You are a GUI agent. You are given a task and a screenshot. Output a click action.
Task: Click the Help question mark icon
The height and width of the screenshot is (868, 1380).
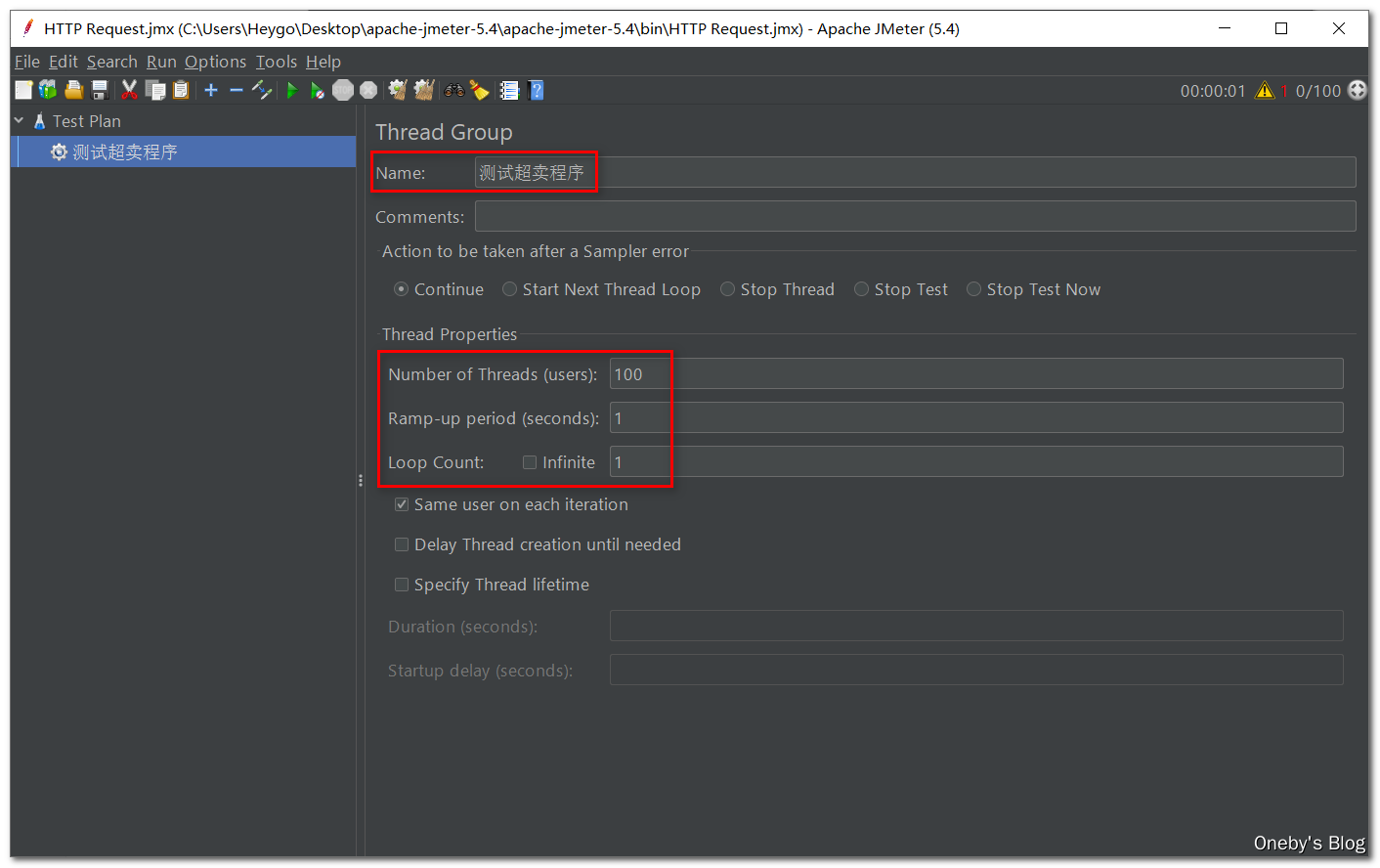pyautogui.click(x=536, y=90)
